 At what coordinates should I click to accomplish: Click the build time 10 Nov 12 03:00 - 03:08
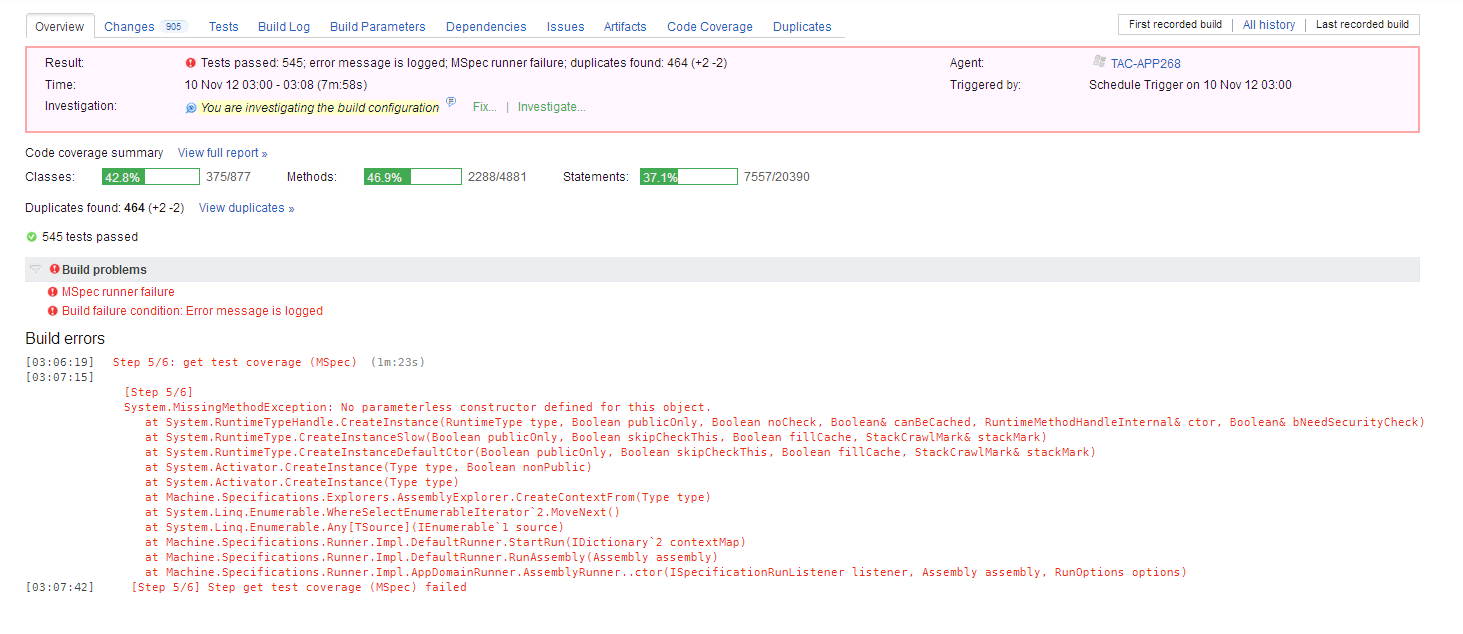pos(275,85)
